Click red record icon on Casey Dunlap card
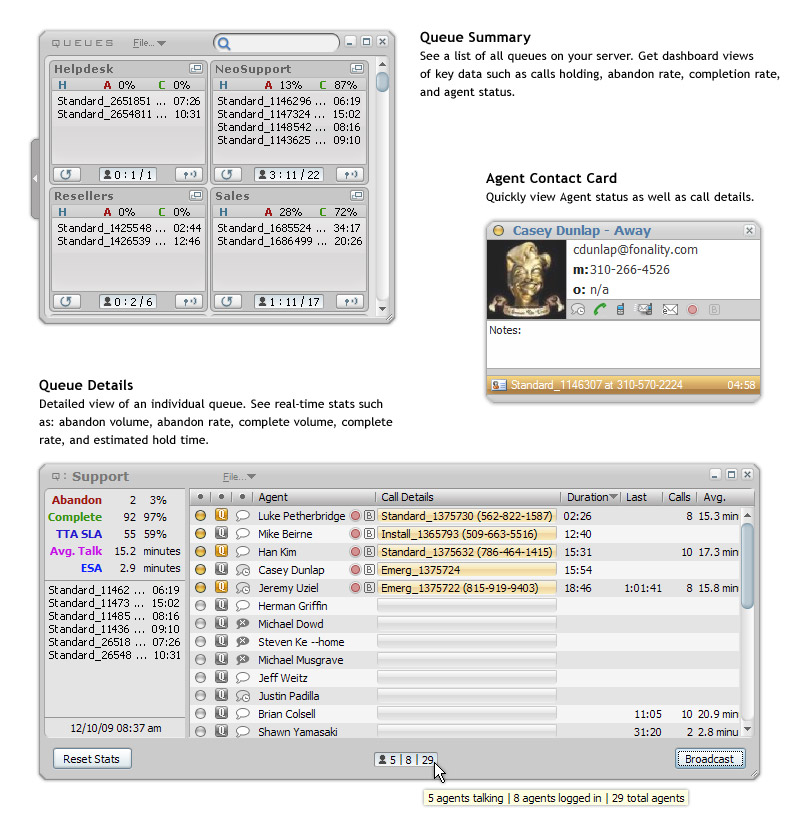Image resolution: width=800 pixels, height=830 pixels. (x=692, y=310)
